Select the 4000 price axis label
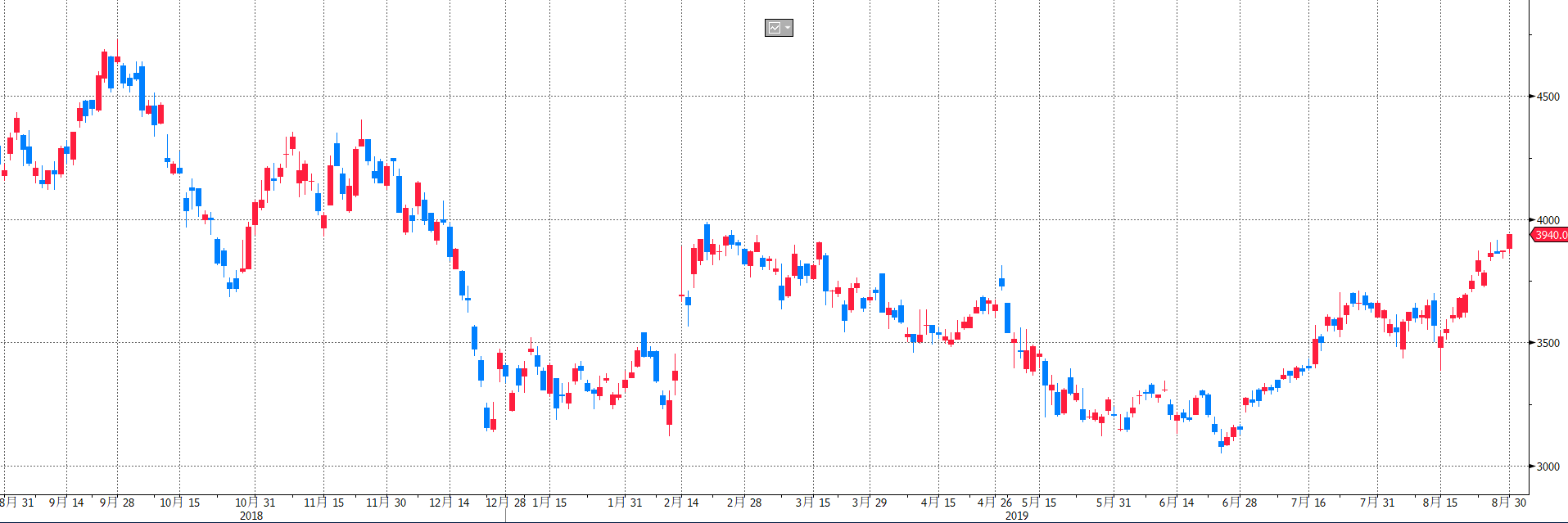This screenshot has width=1568, height=523. (1548, 220)
